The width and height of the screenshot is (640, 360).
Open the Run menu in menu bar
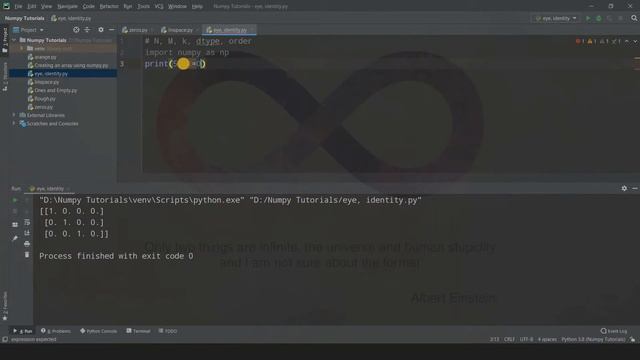128,7
